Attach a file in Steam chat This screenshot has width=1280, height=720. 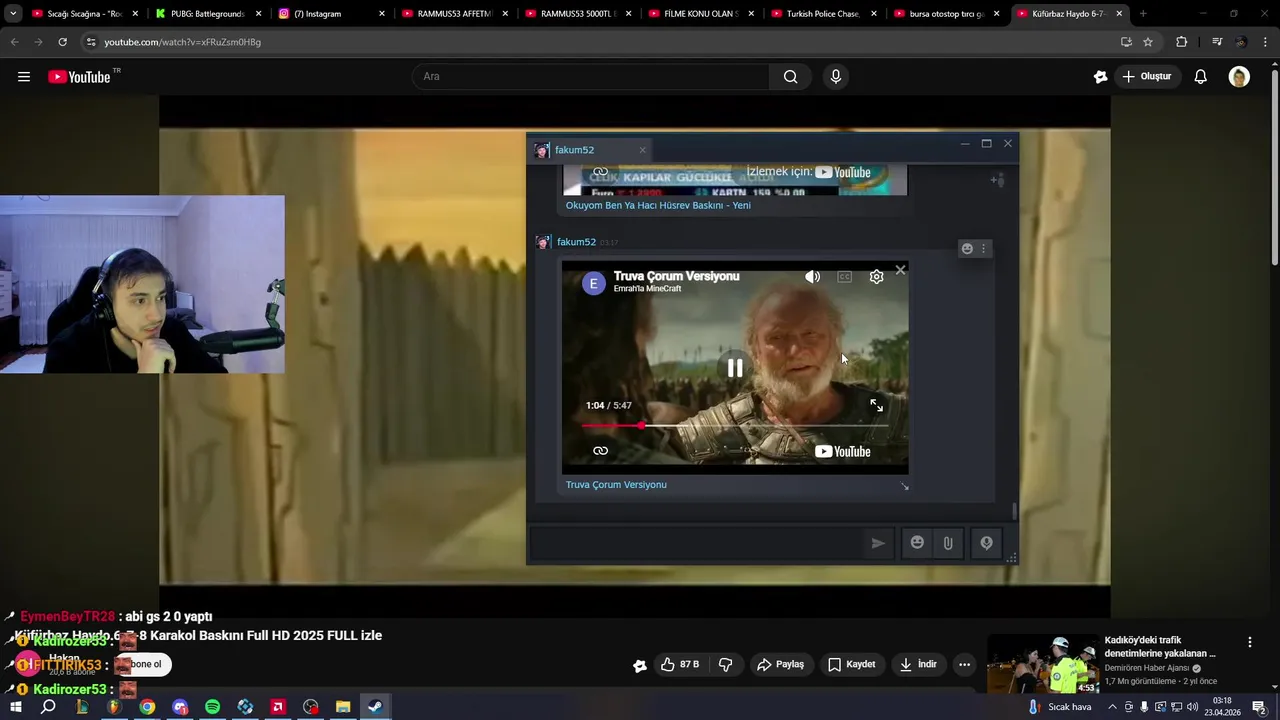pyautogui.click(x=948, y=543)
